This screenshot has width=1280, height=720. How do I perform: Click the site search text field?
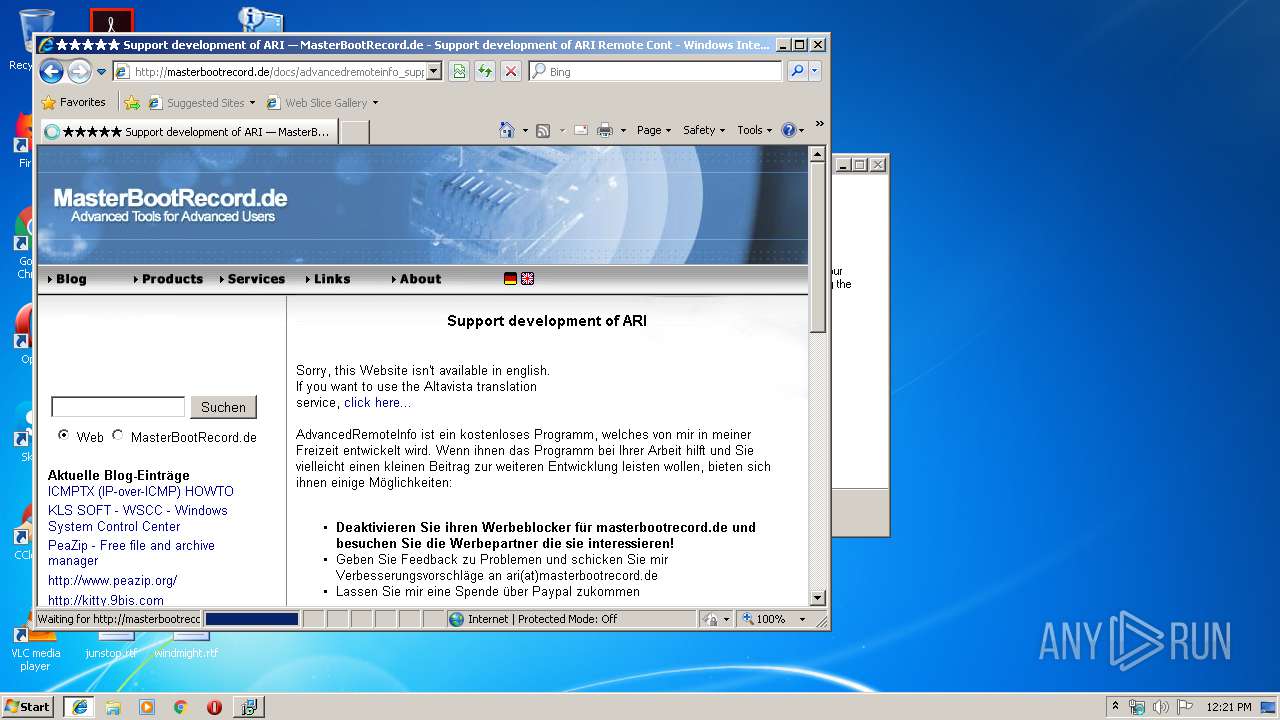click(118, 407)
